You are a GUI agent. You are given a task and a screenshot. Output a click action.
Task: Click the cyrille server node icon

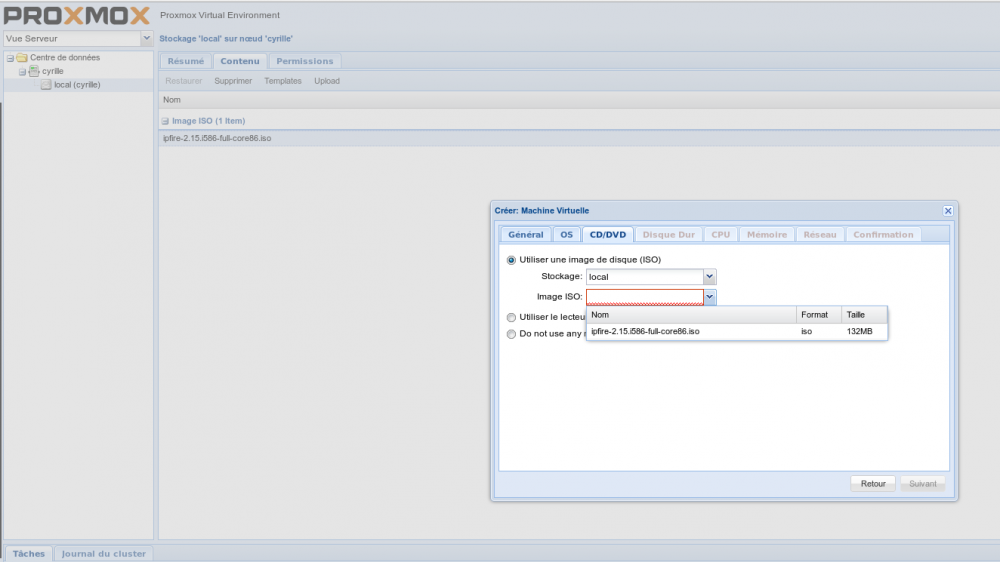(x=33, y=71)
